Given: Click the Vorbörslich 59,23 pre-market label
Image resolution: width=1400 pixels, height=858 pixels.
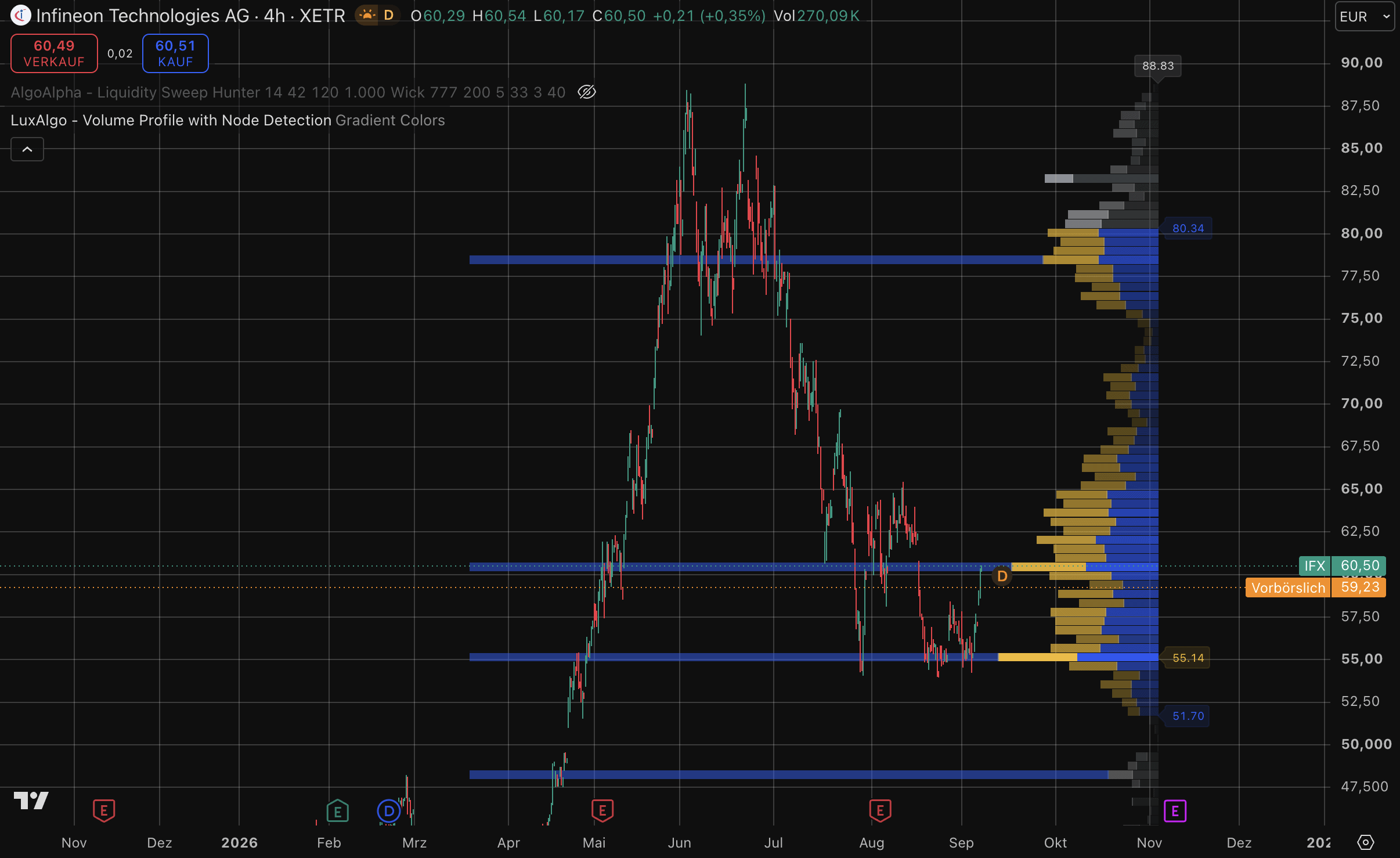Looking at the screenshot, I should [1316, 587].
